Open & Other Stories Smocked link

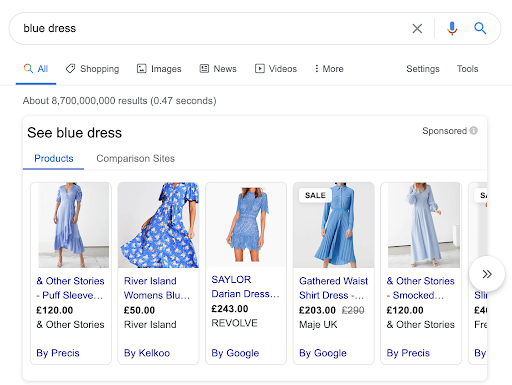click(x=420, y=288)
